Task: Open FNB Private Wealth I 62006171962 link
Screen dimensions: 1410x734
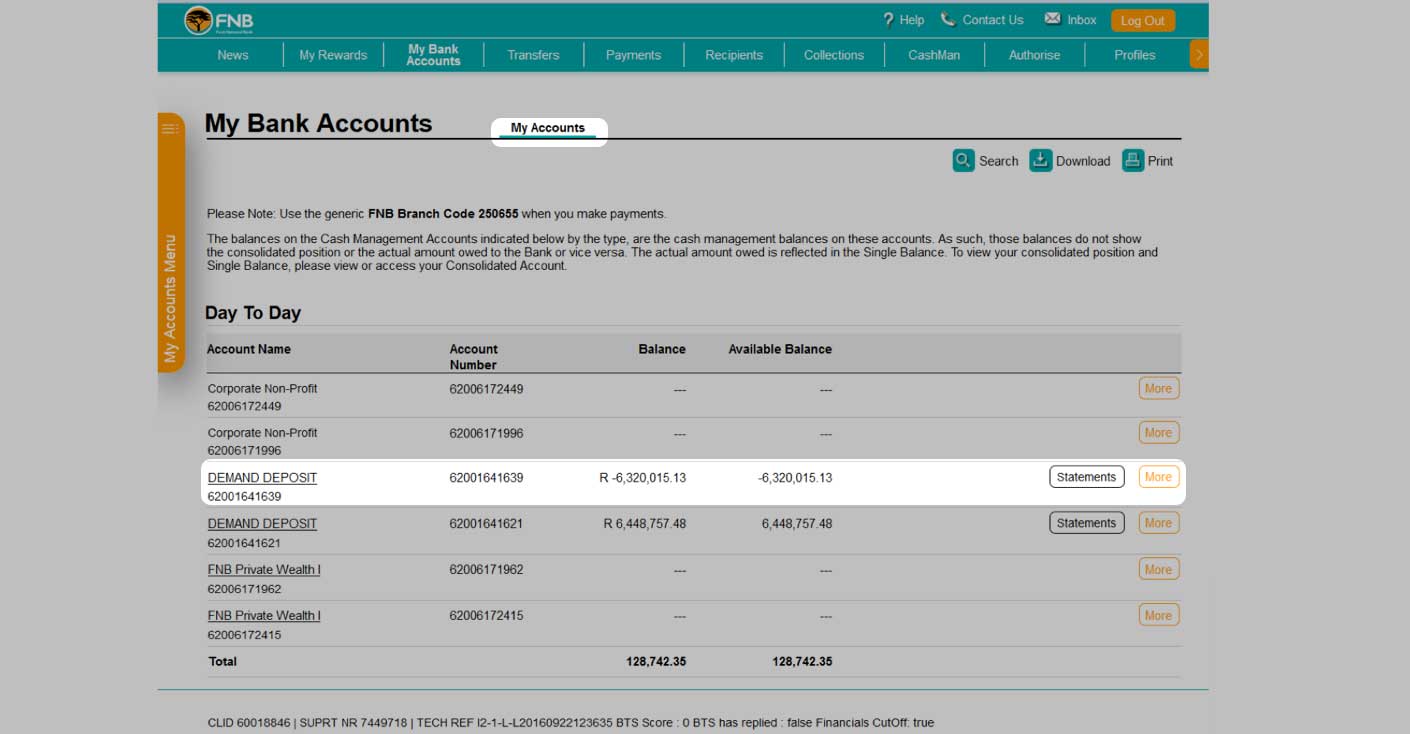Action: point(264,570)
